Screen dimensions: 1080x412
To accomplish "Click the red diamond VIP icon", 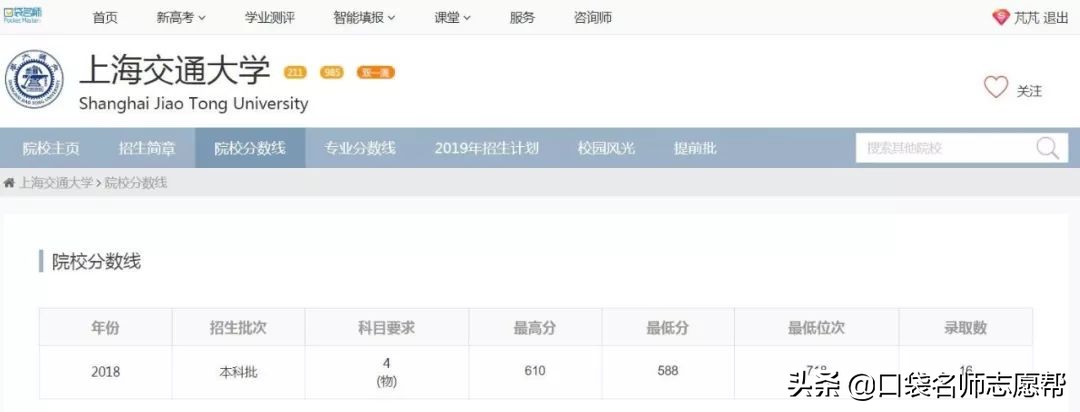I will point(1000,18).
